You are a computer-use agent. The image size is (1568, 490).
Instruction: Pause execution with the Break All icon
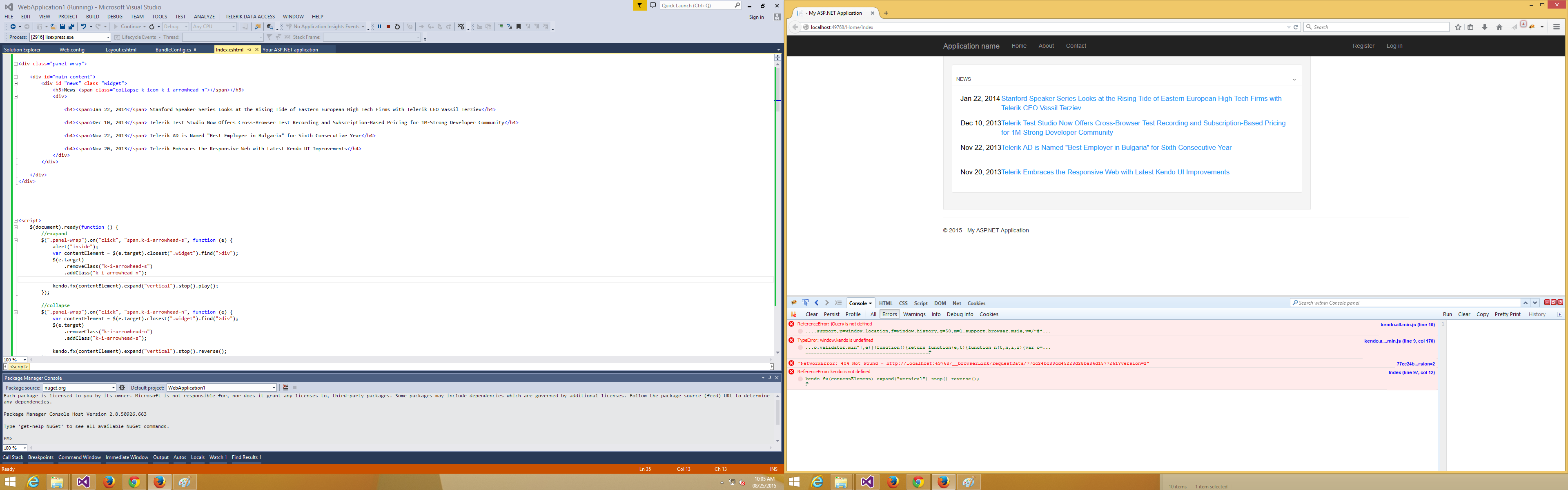(379, 27)
